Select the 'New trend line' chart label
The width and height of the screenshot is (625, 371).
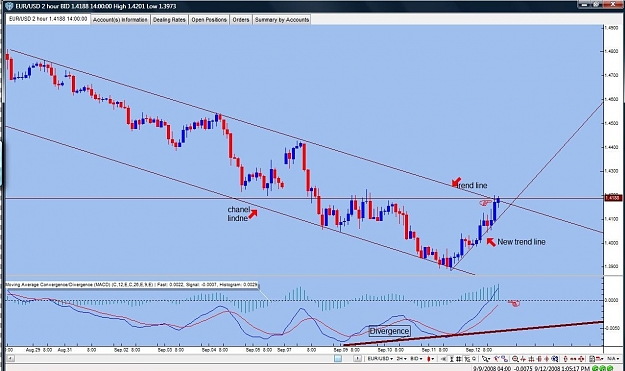point(521,242)
